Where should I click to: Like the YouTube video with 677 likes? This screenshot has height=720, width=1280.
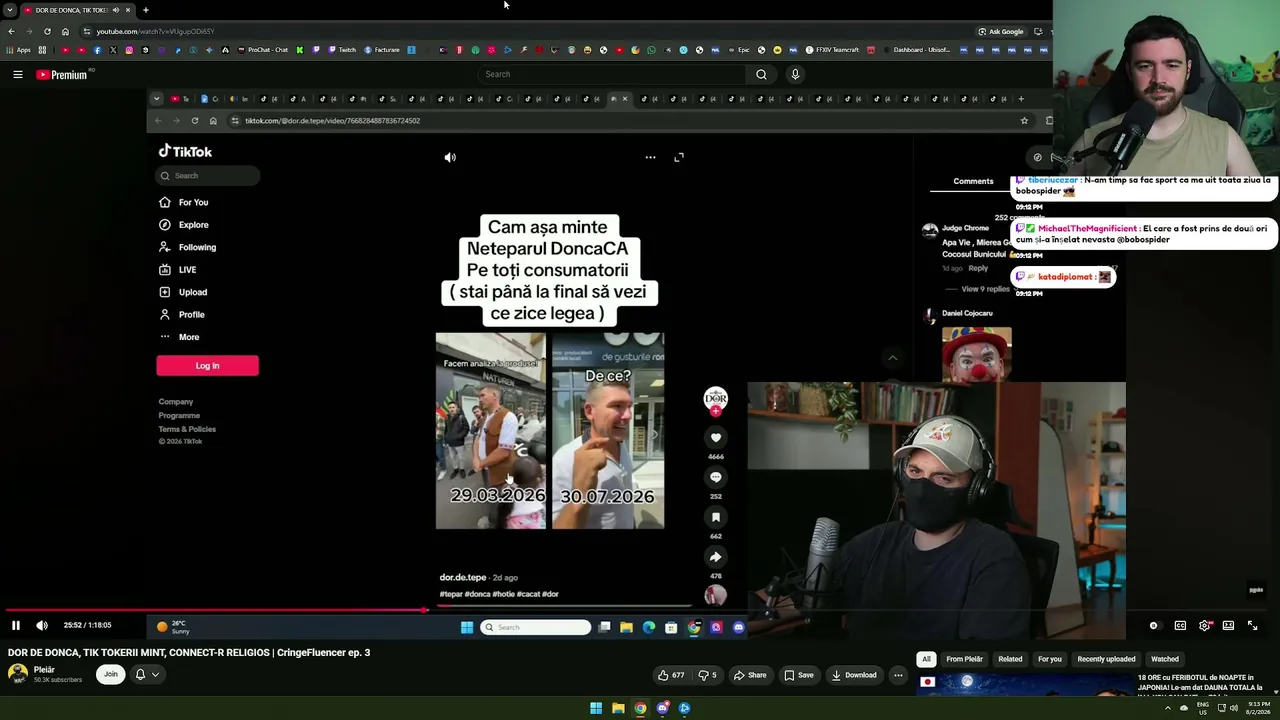tap(671, 675)
